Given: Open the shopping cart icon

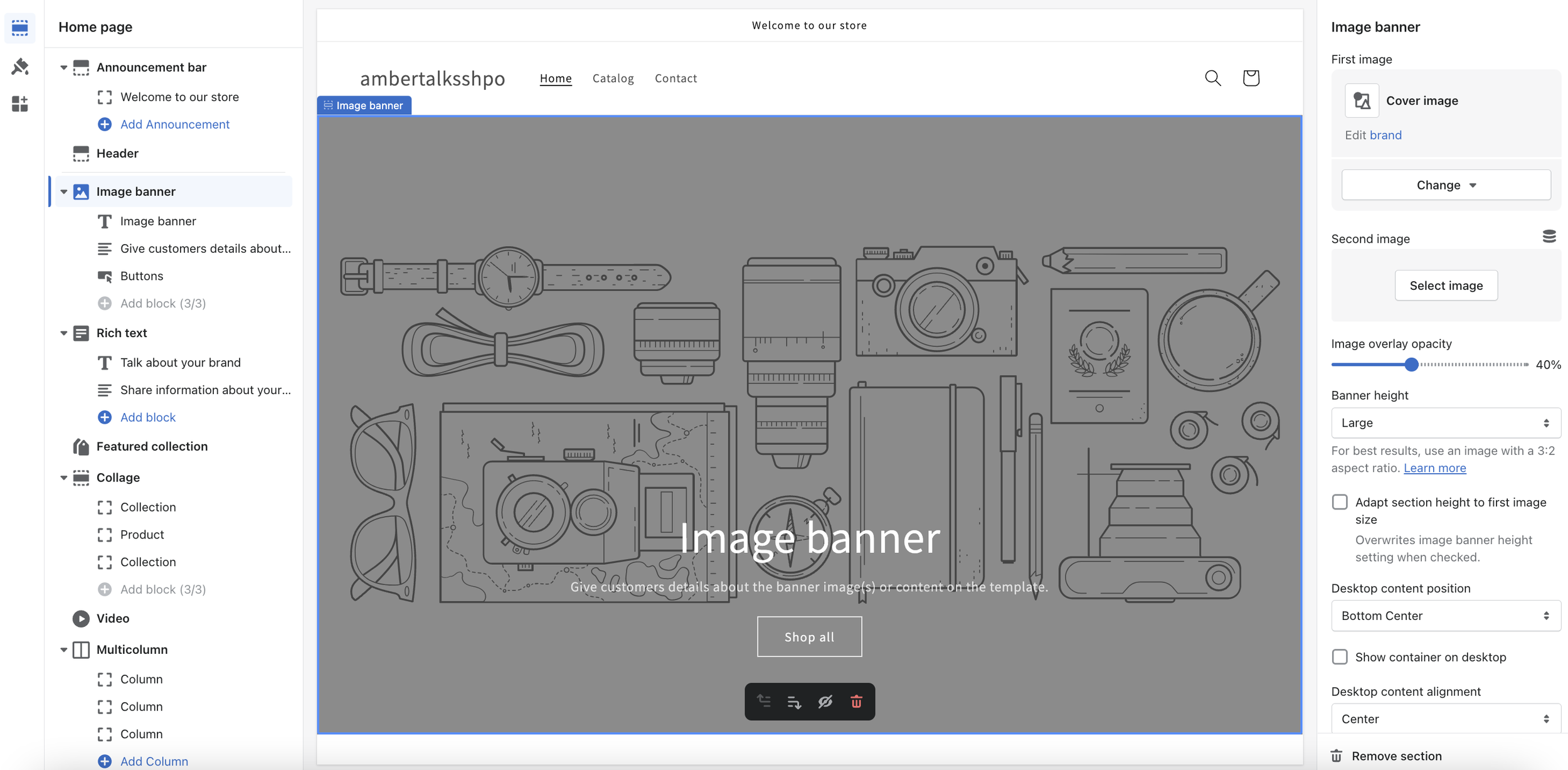Looking at the screenshot, I should [1251, 78].
